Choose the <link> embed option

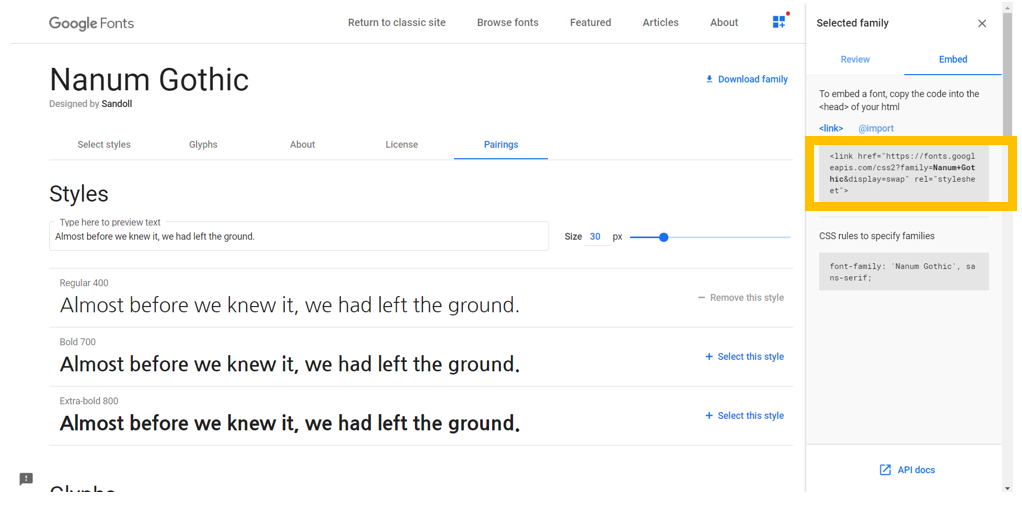pyautogui.click(x=831, y=128)
